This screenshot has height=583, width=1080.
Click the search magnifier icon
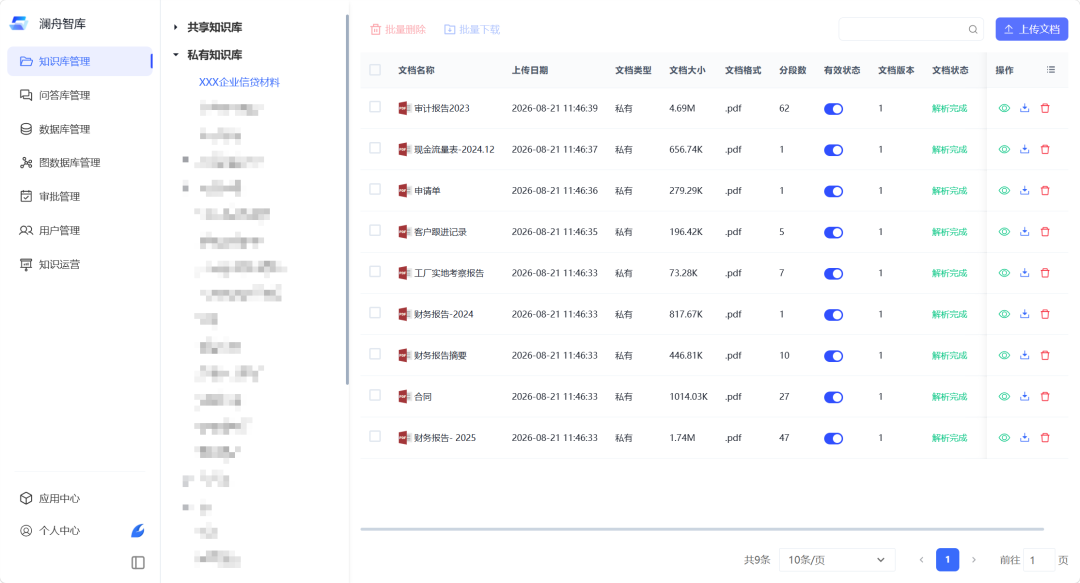[x=973, y=30]
